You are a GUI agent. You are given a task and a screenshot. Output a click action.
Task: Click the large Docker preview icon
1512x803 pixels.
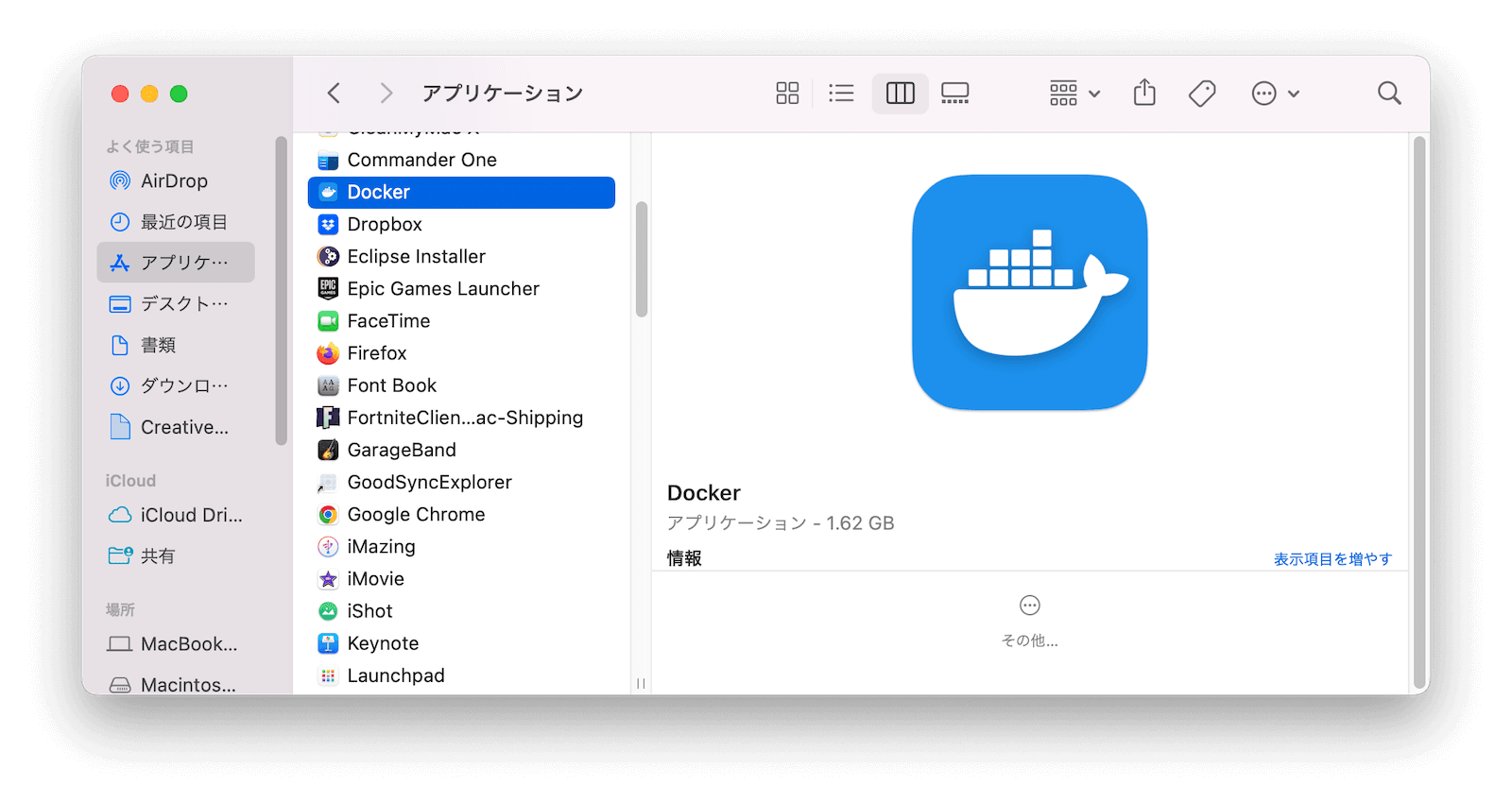pos(1029,292)
